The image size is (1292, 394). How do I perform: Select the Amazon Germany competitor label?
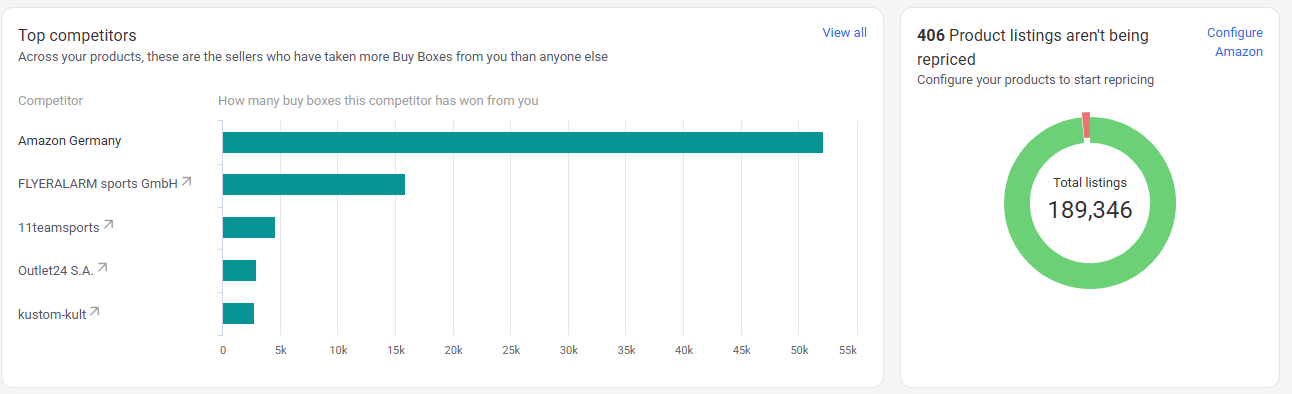[x=69, y=141]
